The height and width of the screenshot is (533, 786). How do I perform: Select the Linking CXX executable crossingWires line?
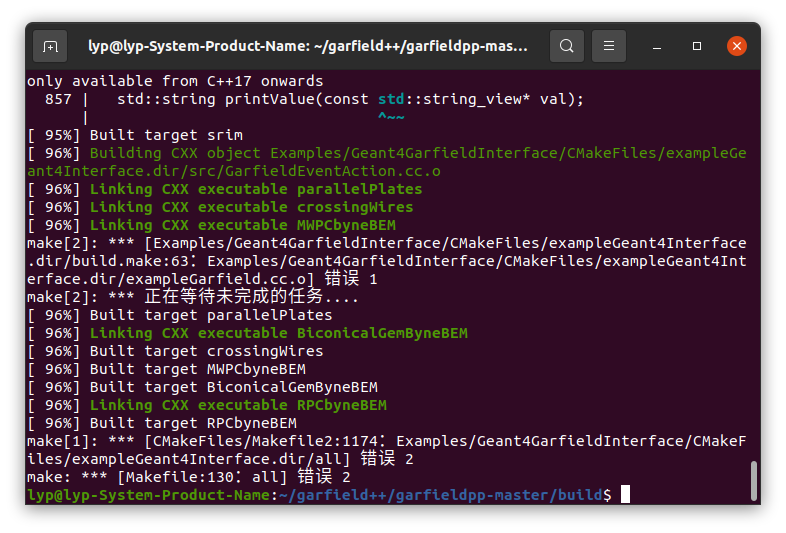tap(221, 207)
